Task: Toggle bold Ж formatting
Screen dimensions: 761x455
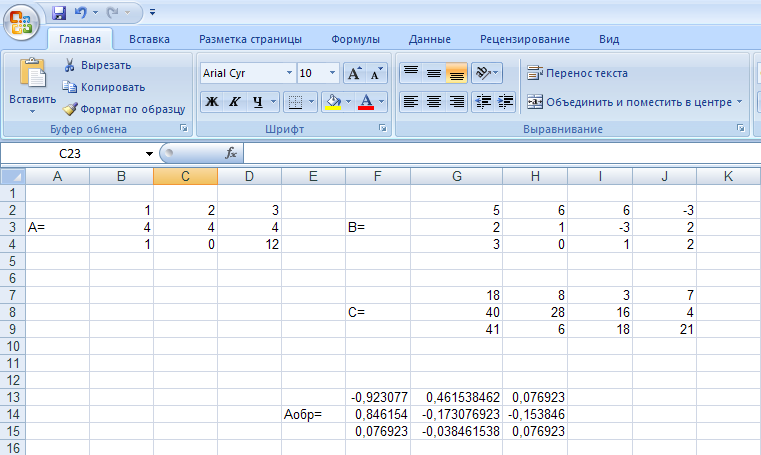Action: click(x=212, y=102)
